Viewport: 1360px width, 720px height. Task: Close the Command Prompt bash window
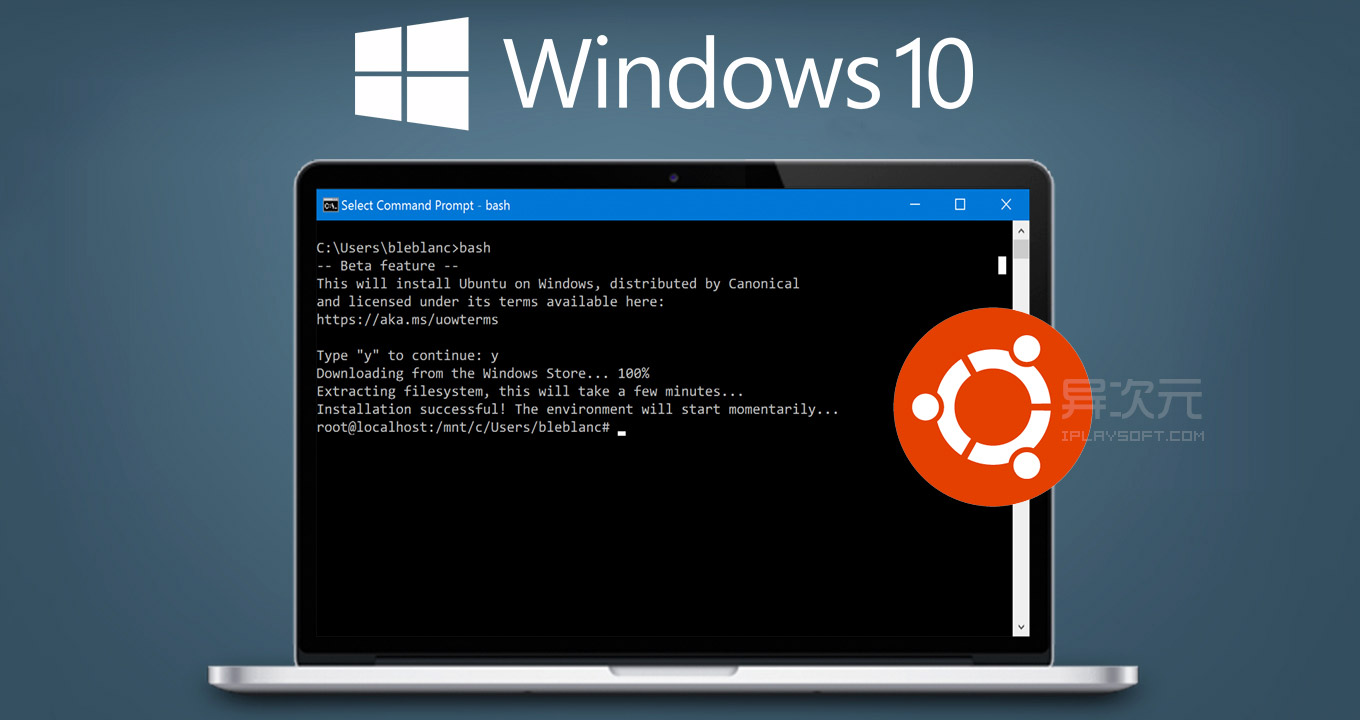point(1006,205)
